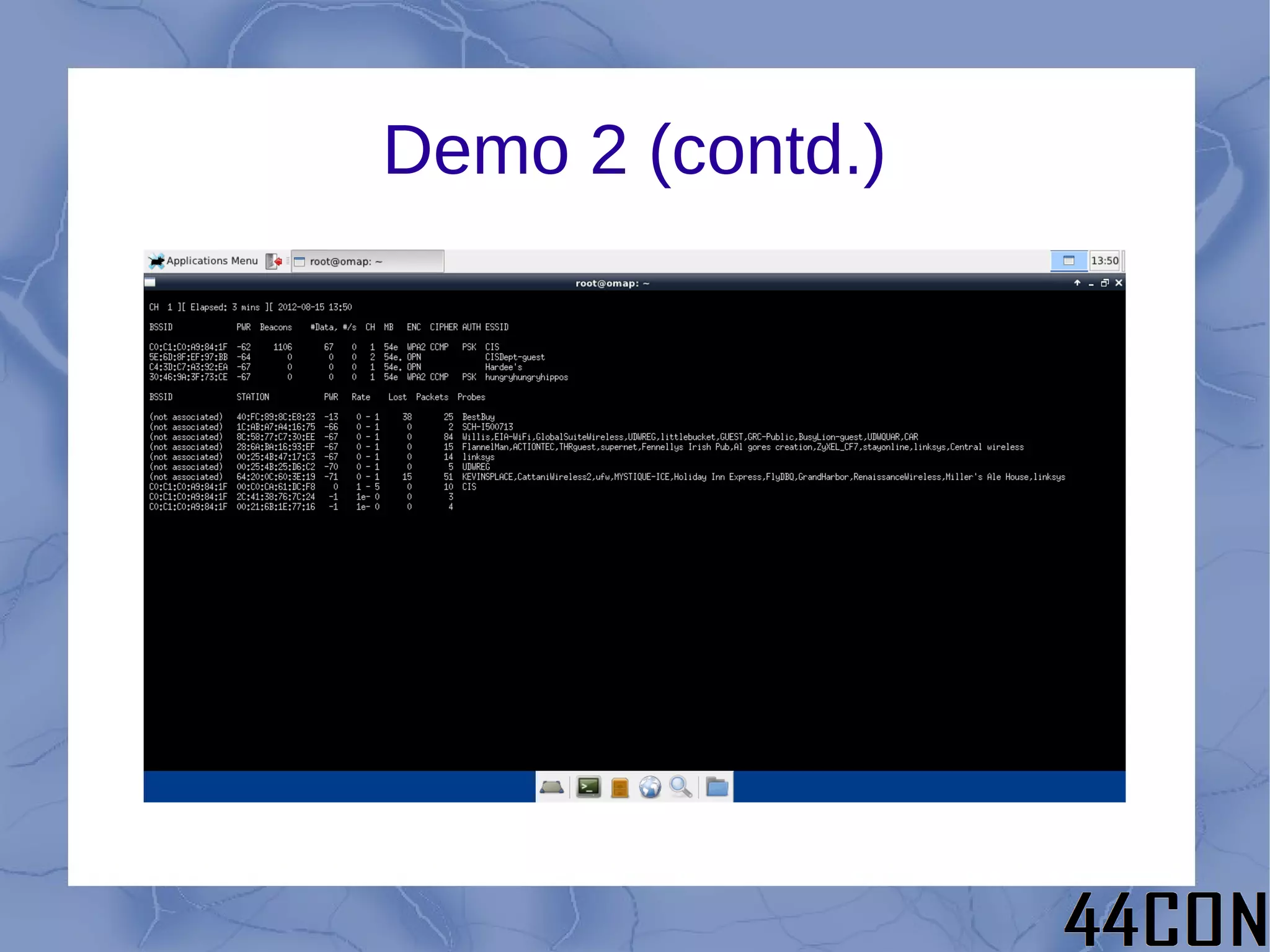Click the root@omap: ~ terminal title text

(x=612, y=283)
